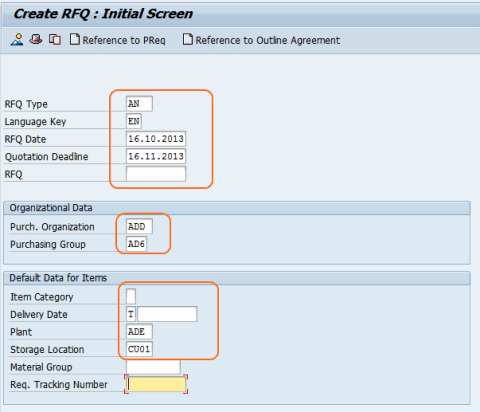Click the Item Category input box
Viewport: 480px width, 412px height.
point(131,296)
